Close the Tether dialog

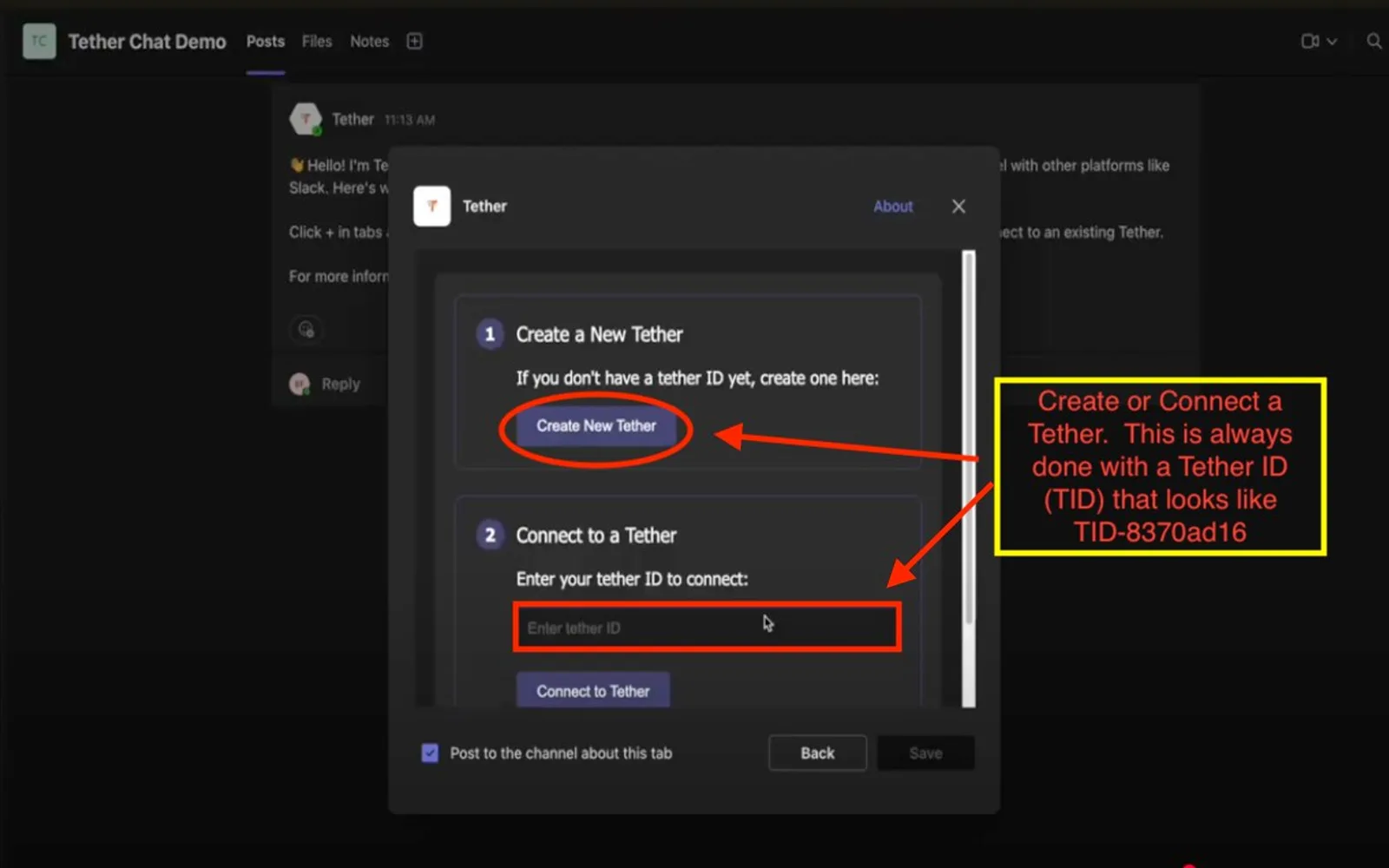[958, 207]
